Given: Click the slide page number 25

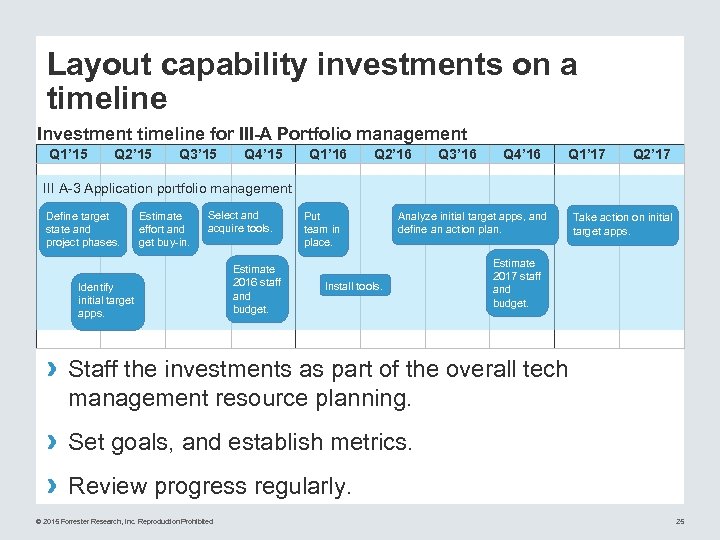Looking at the screenshot, I should pos(680,521).
